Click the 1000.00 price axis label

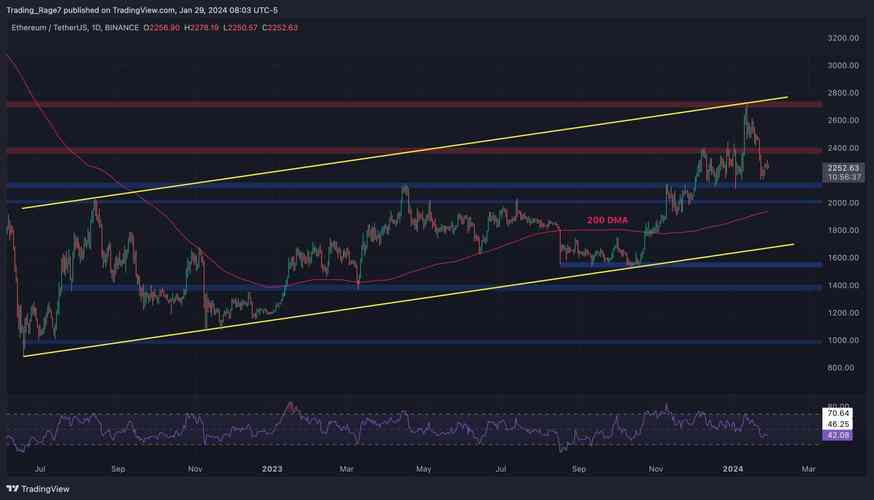coord(843,340)
